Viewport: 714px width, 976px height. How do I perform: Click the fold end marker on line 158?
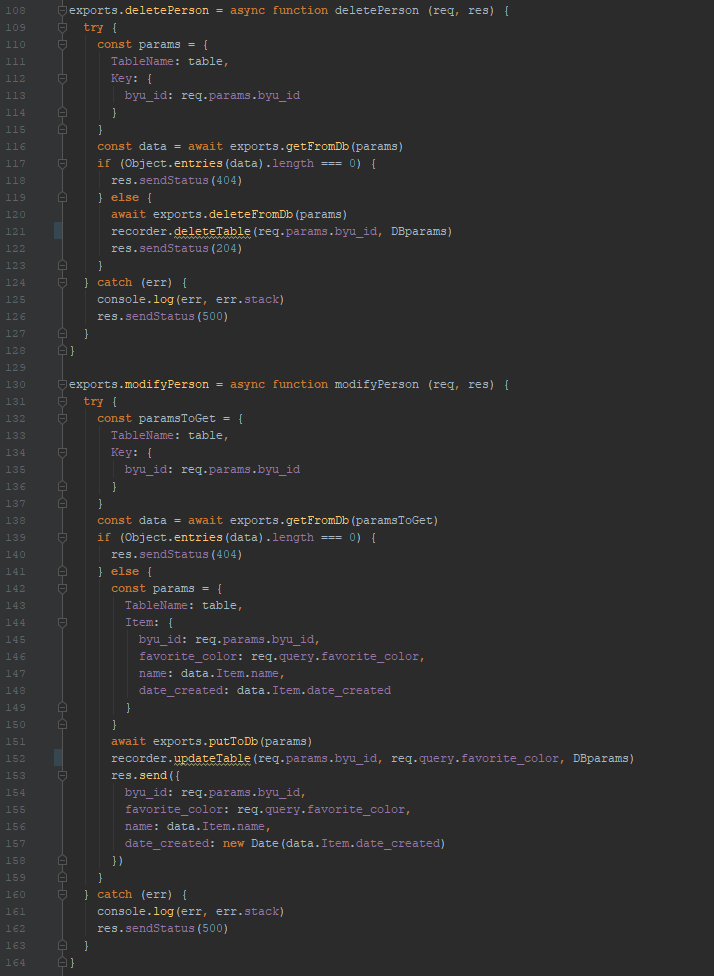62,860
